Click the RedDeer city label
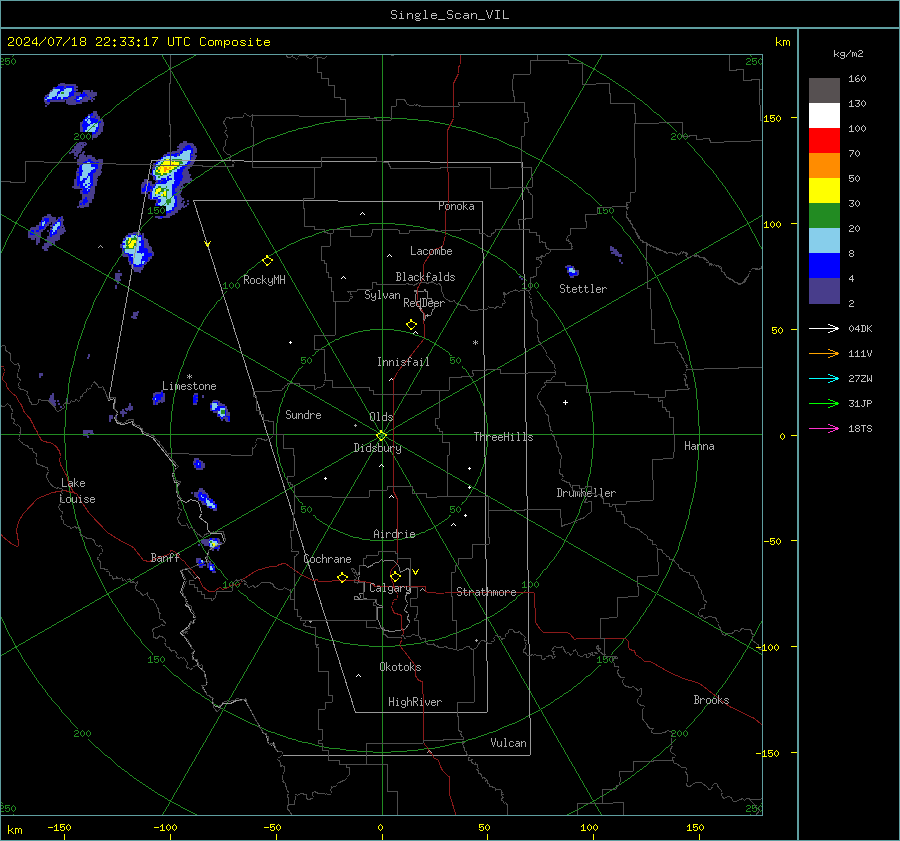This screenshot has height=841, width=900. [x=424, y=303]
